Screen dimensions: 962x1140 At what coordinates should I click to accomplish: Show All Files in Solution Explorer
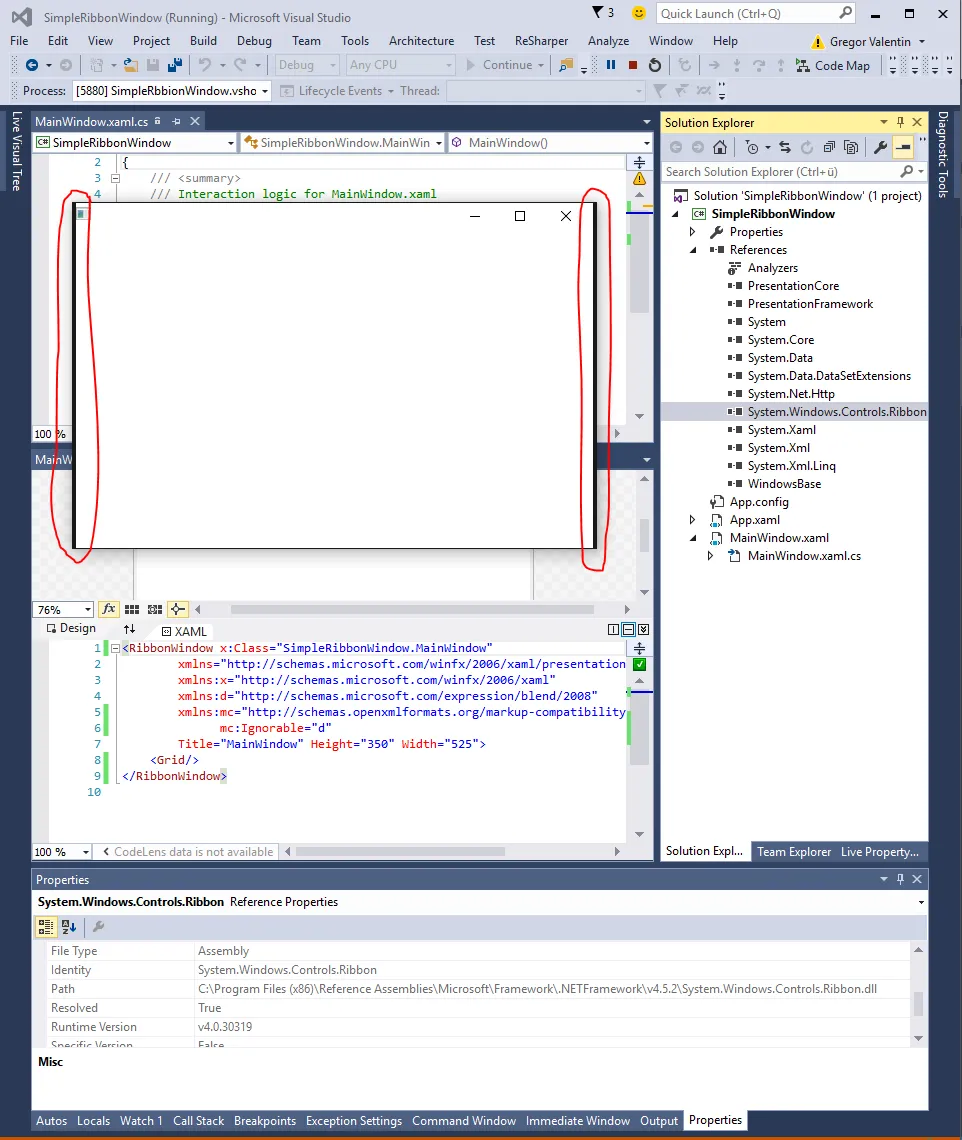tap(851, 148)
